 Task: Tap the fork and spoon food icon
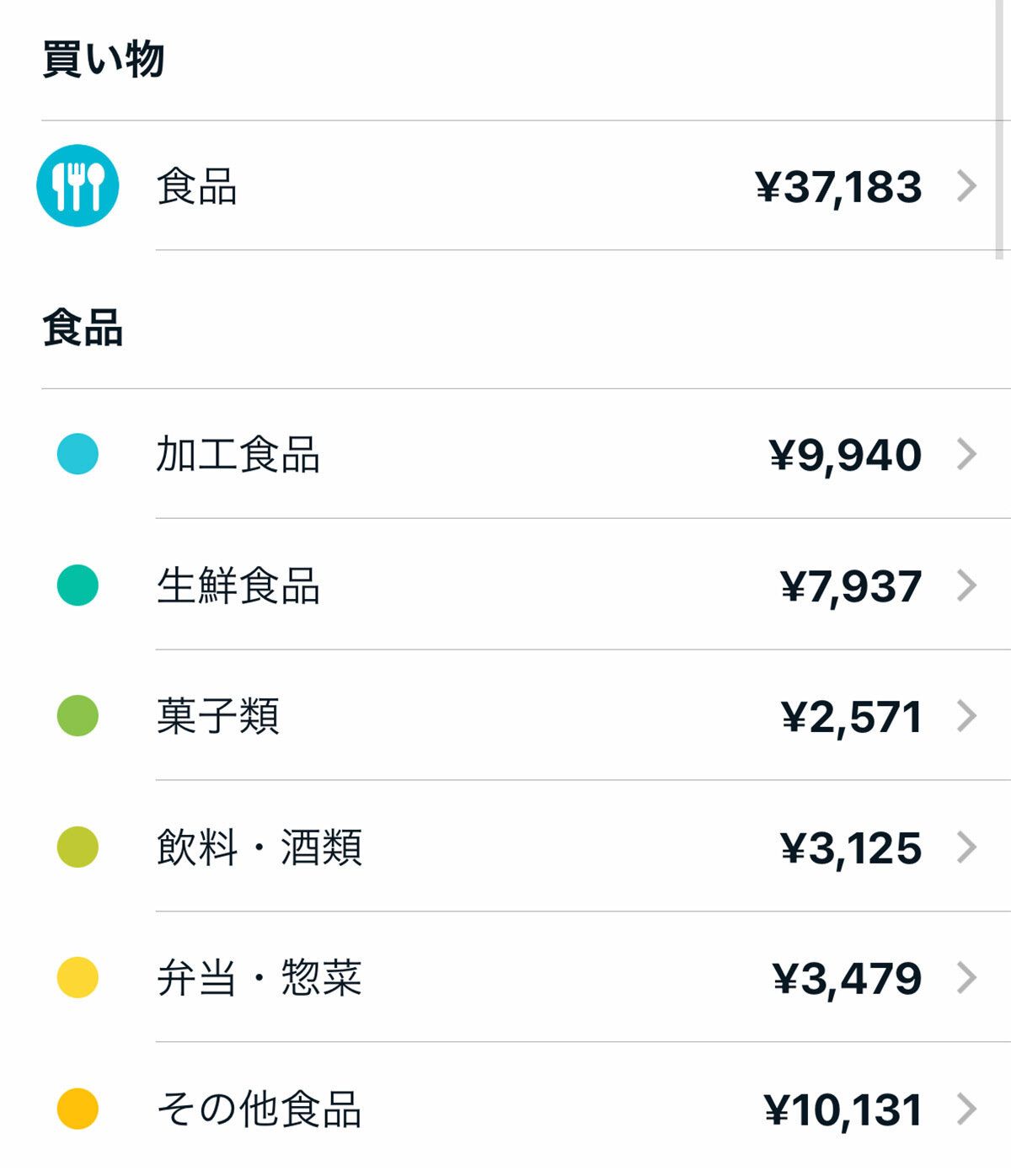78,185
